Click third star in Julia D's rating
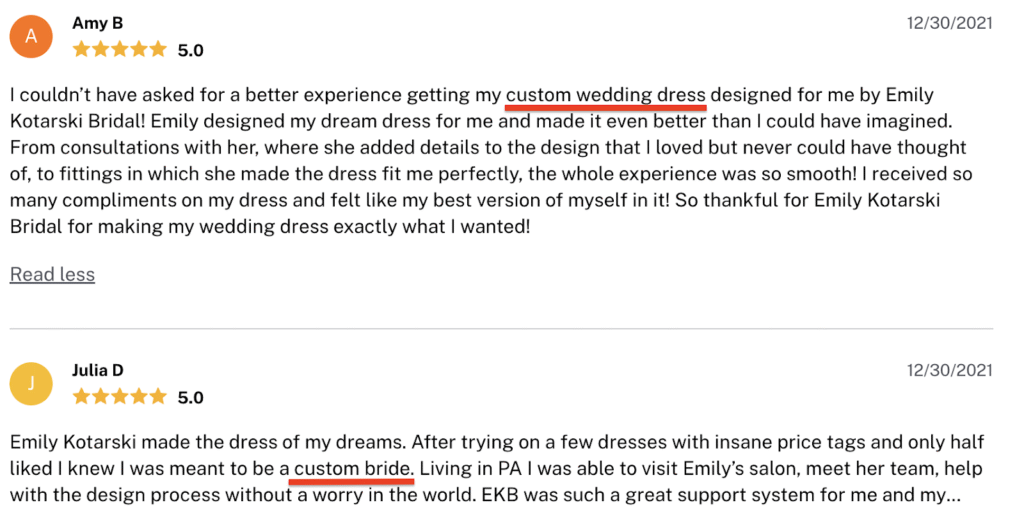1024x521 pixels. [120, 397]
